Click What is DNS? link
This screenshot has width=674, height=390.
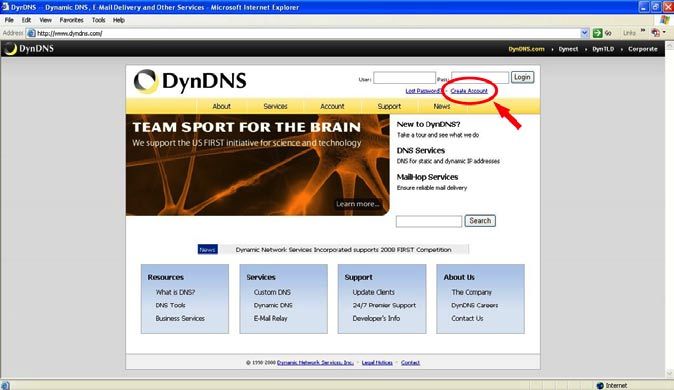(x=175, y=292)
